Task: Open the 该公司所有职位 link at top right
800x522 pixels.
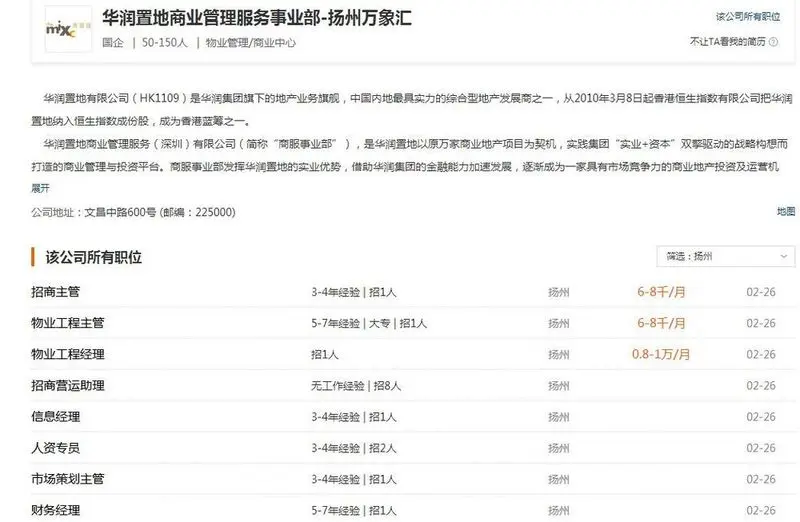Action: click(x=748, y=17)
